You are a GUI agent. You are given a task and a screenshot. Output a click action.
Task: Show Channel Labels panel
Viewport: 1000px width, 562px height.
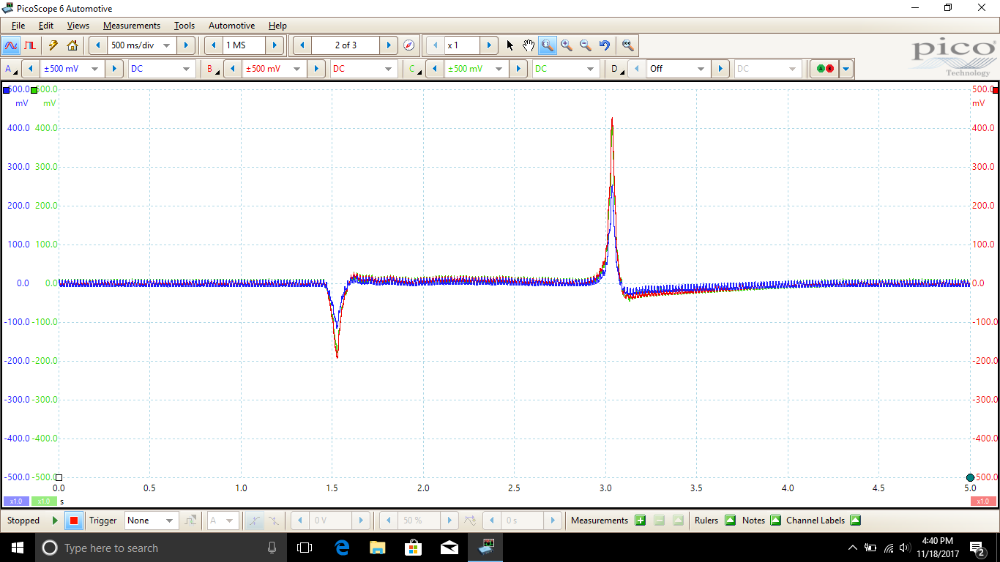pos(855,520)
